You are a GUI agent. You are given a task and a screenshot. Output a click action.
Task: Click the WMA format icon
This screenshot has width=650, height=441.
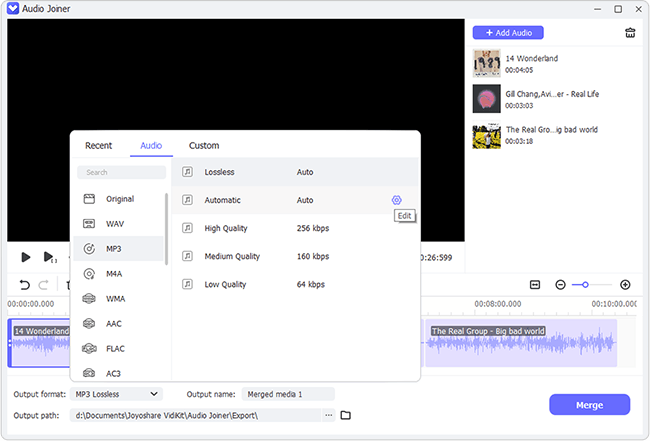89,299
